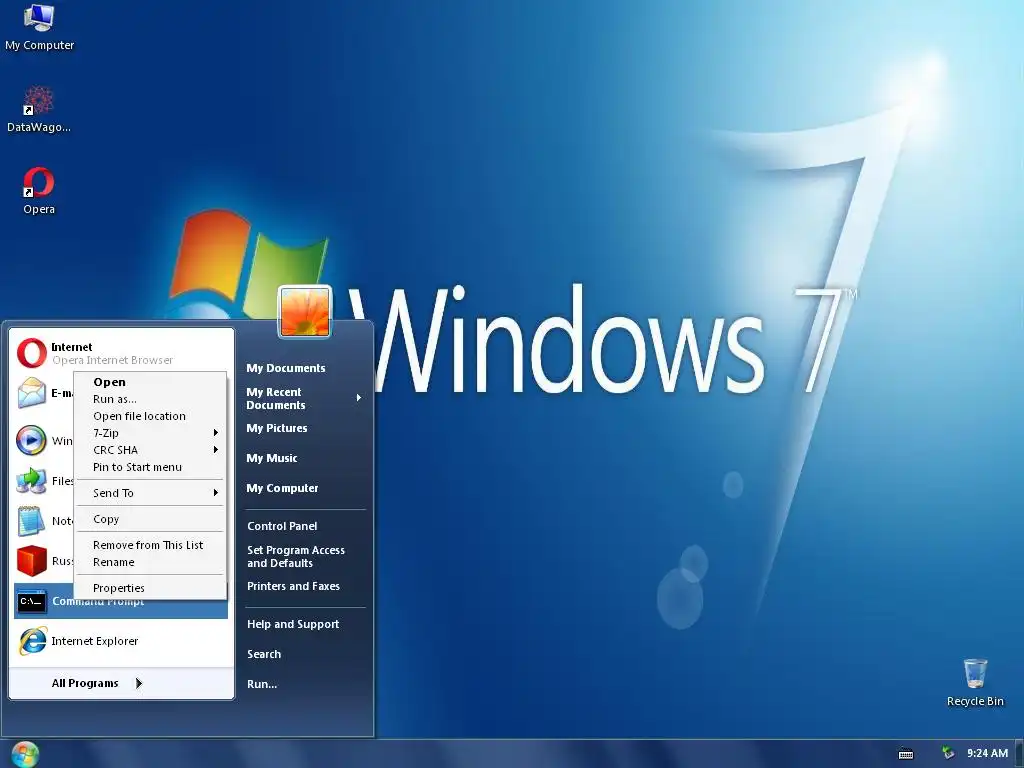Screen dimensions: 1024x768
Task: Click the network tray icon beside clock
Action: [948, 753]
